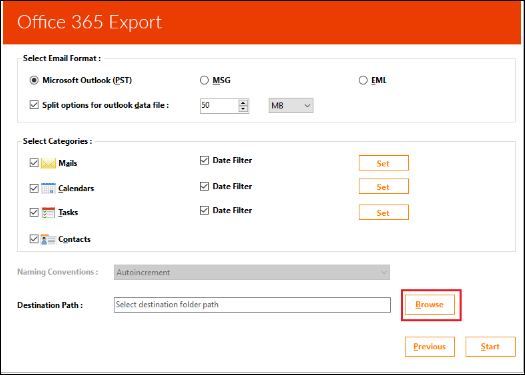The image size is (525, 375).
Task: Open the Naming Conventions Autoincrement dropdown
Action: pyautogui.click(x=252, y=272)
